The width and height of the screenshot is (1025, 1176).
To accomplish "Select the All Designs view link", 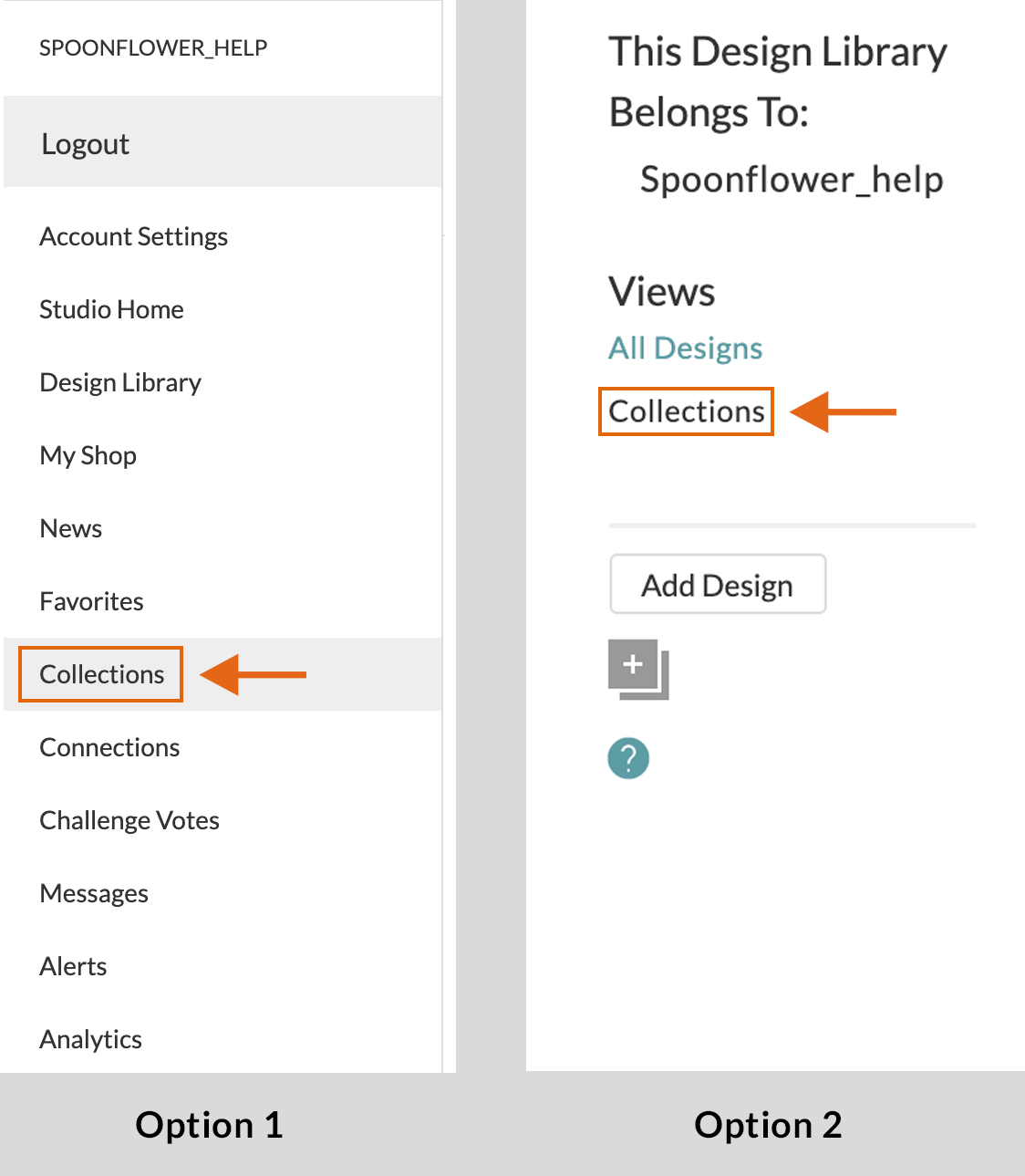I will [x=686, y=348].
